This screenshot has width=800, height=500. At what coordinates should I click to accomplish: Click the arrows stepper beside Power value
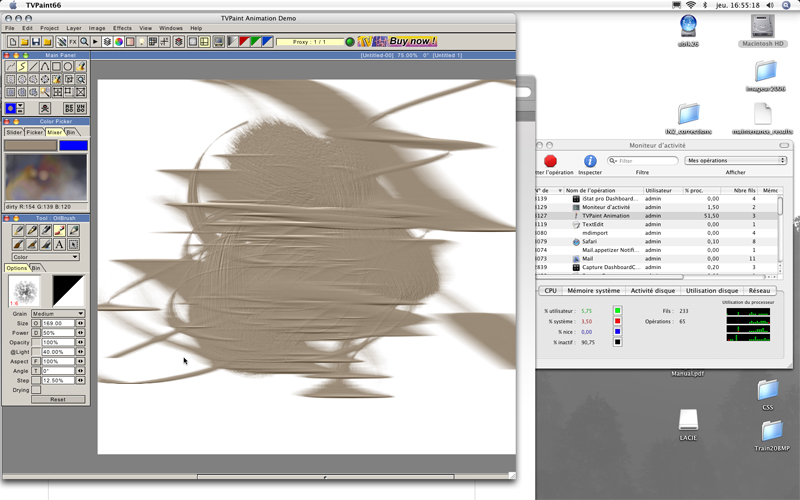pyautogui.click(x=81, y=333)
